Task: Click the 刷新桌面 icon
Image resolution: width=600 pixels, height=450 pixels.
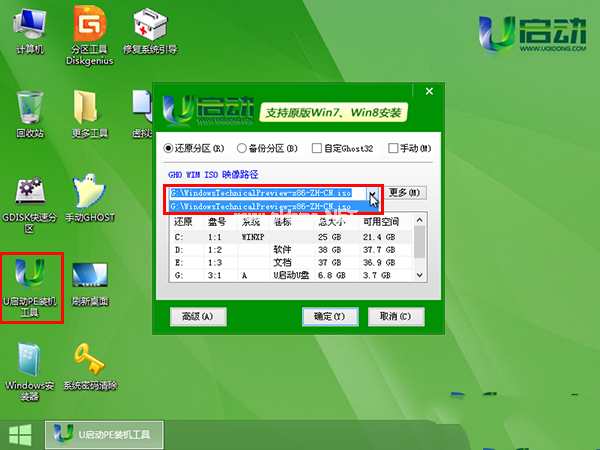Action: point(90,282)
